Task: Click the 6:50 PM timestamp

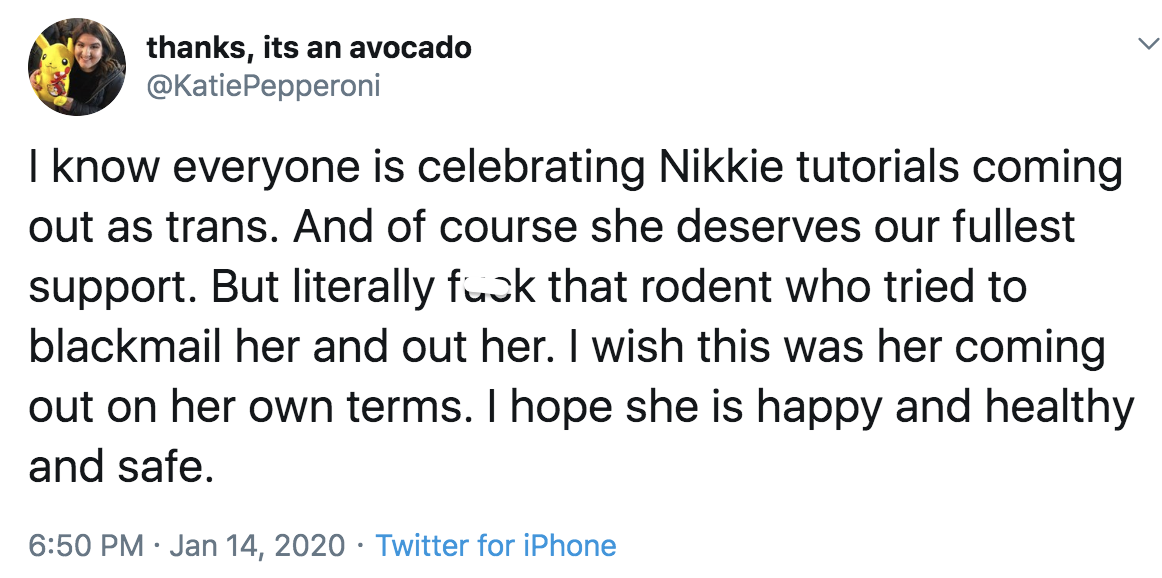Action: pos(86,545)
